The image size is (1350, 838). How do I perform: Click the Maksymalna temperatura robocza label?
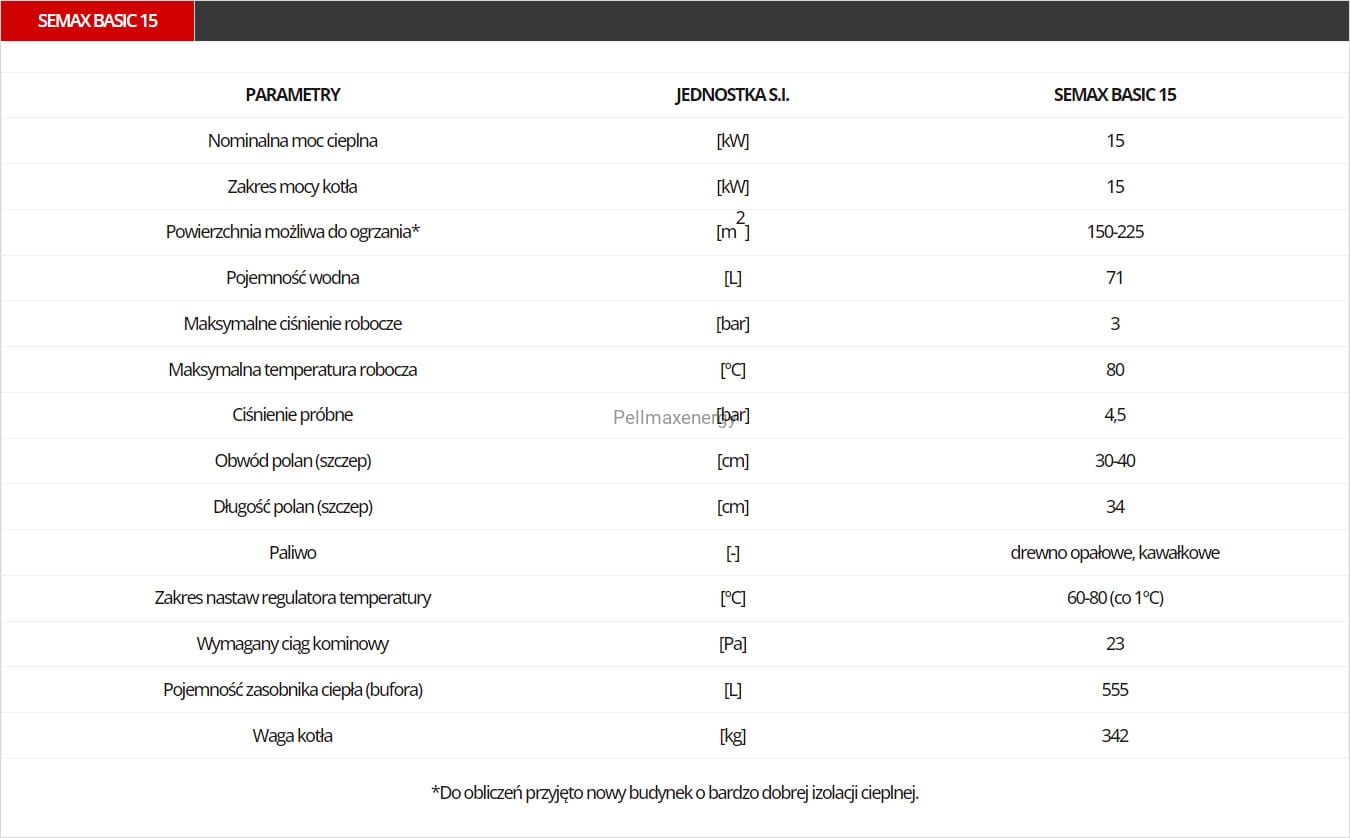(x=293, y=370)
